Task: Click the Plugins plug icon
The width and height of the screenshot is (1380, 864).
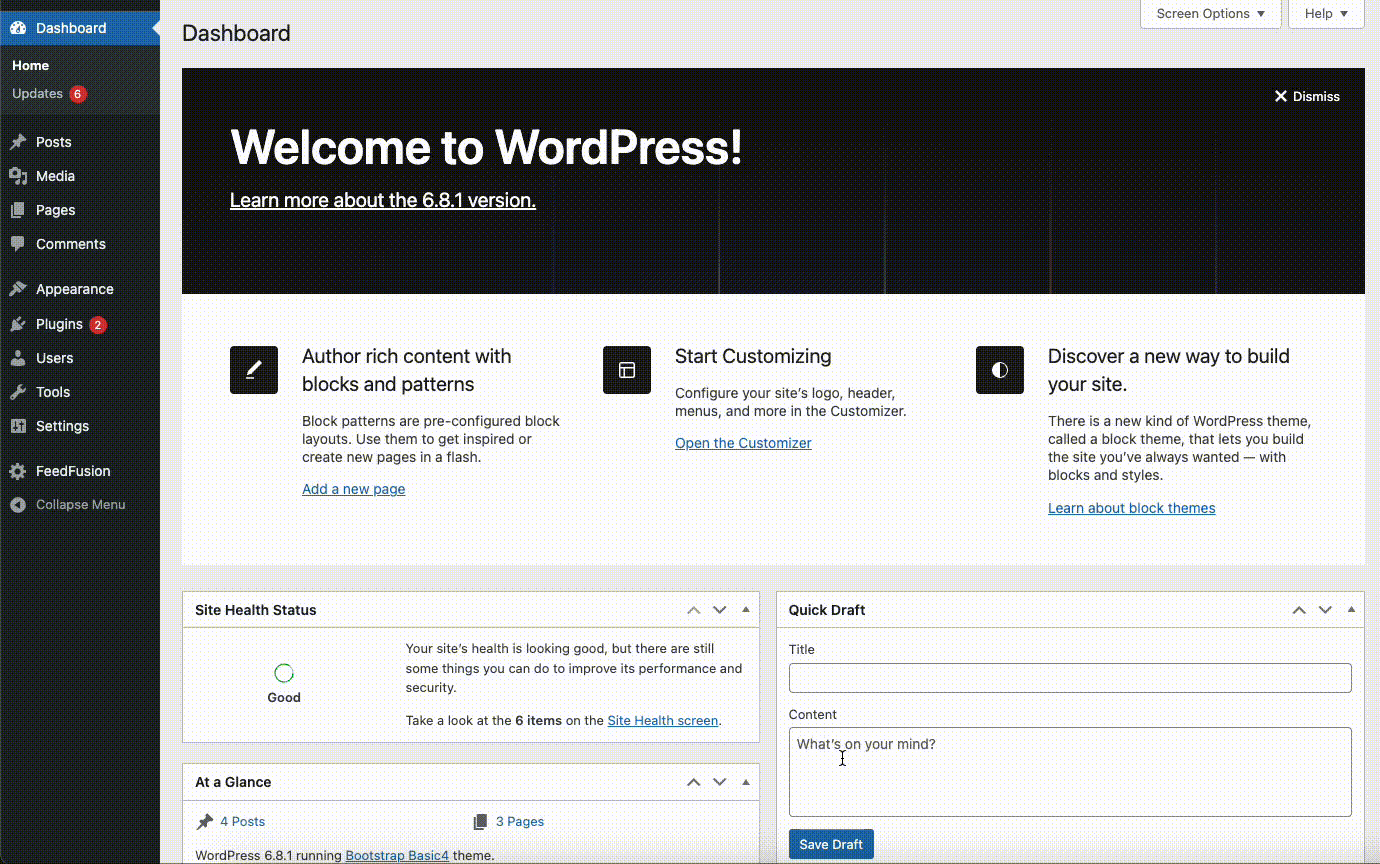Action: 18,324
